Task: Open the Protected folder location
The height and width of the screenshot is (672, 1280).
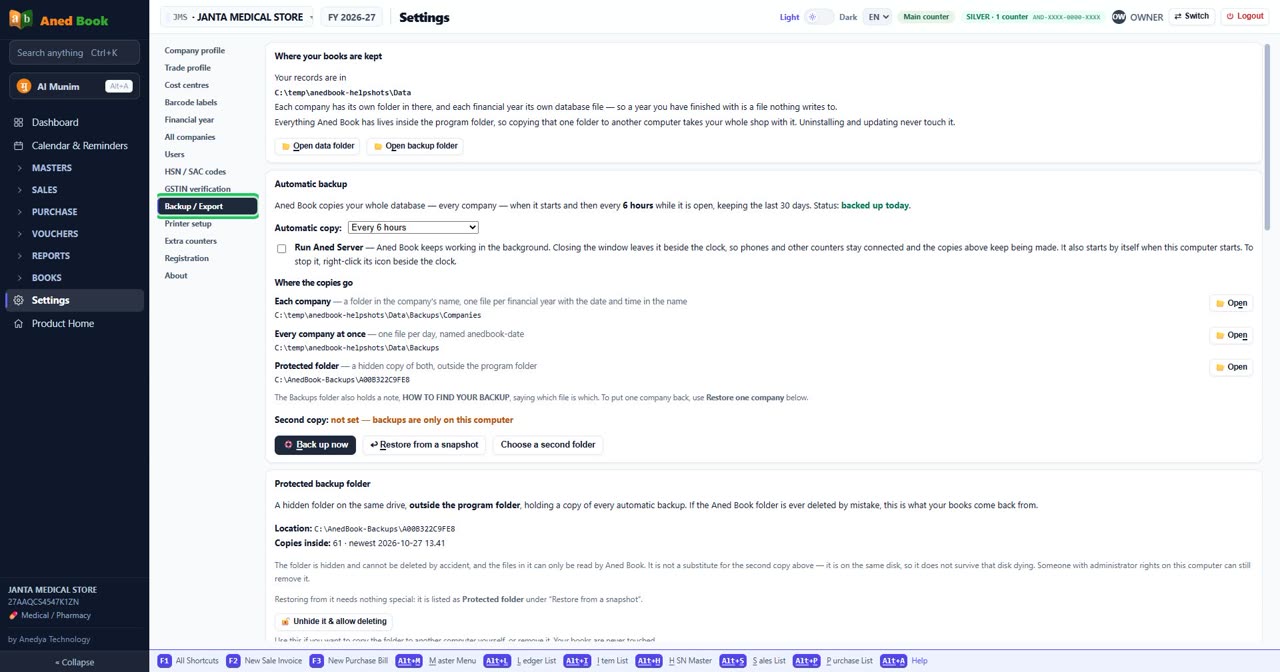Action: pyautogui.click(x=1231, y=367)
